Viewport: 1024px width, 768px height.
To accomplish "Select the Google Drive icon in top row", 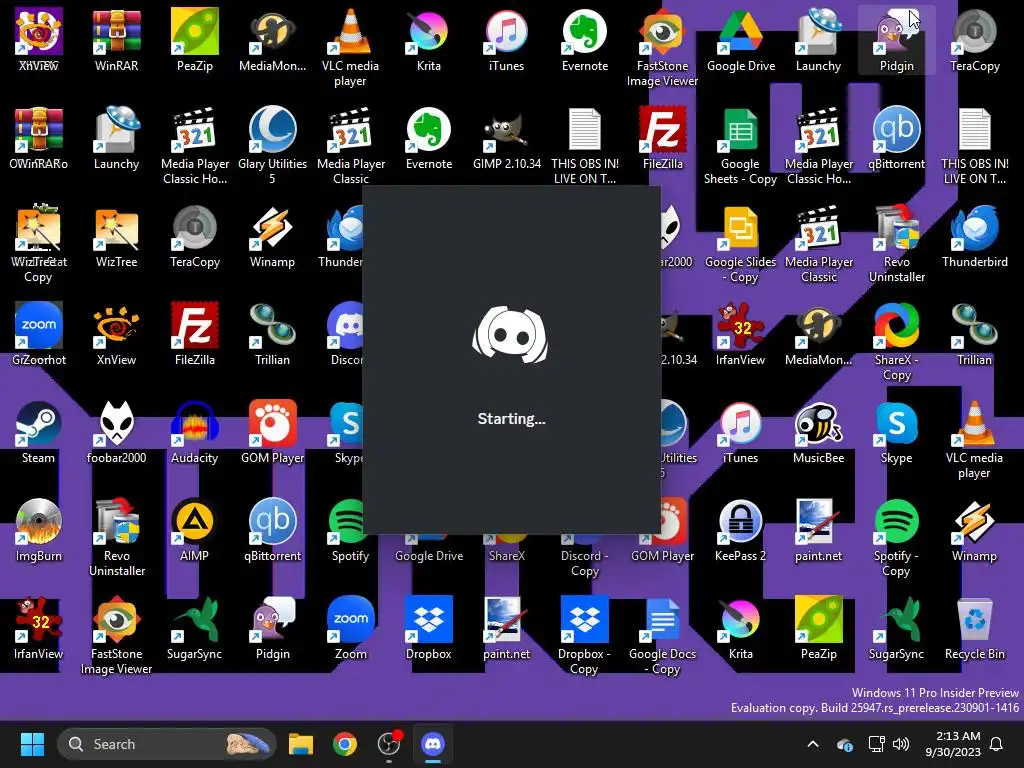I will pyautogui.click(x=741, y=40).
